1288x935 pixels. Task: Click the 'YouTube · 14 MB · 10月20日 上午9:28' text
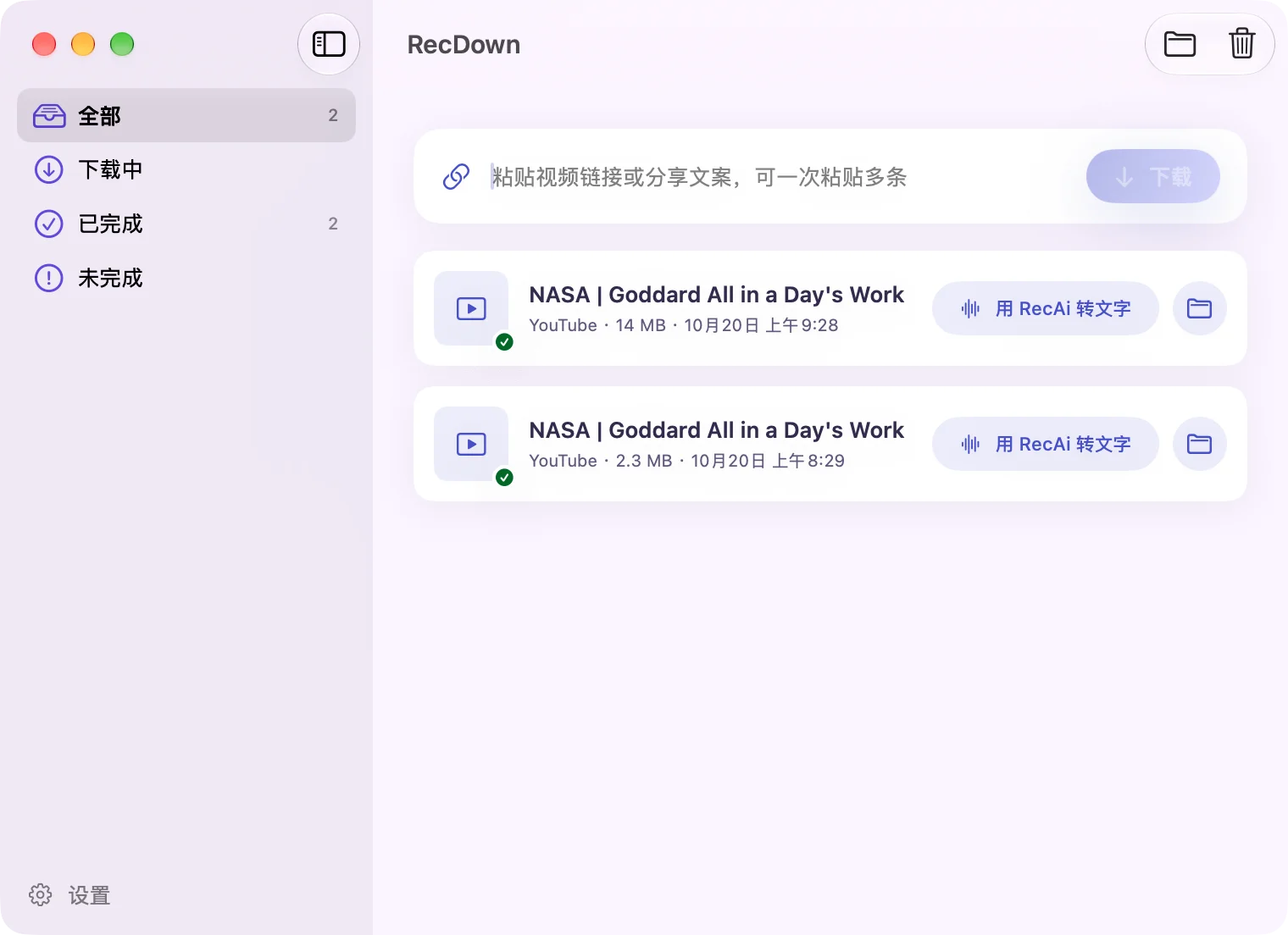pyautogui.click(x=684, y=325)
